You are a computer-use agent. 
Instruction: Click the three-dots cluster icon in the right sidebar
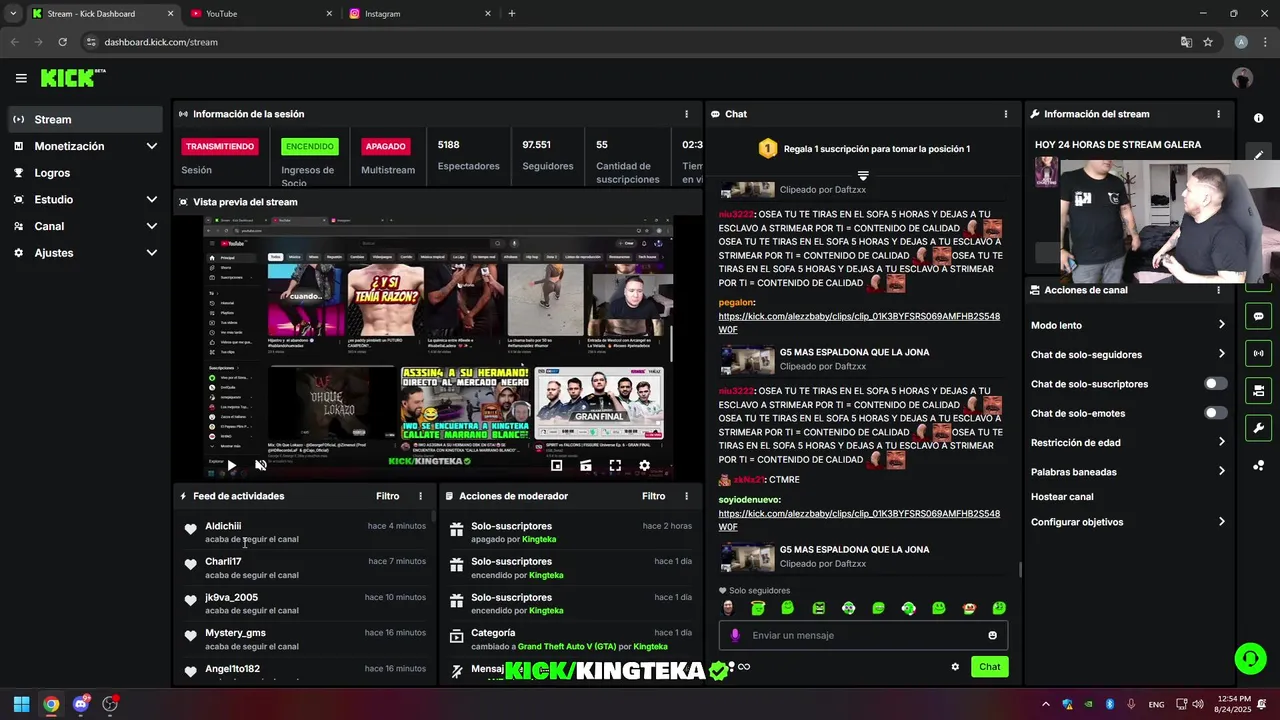(1258, 465)
